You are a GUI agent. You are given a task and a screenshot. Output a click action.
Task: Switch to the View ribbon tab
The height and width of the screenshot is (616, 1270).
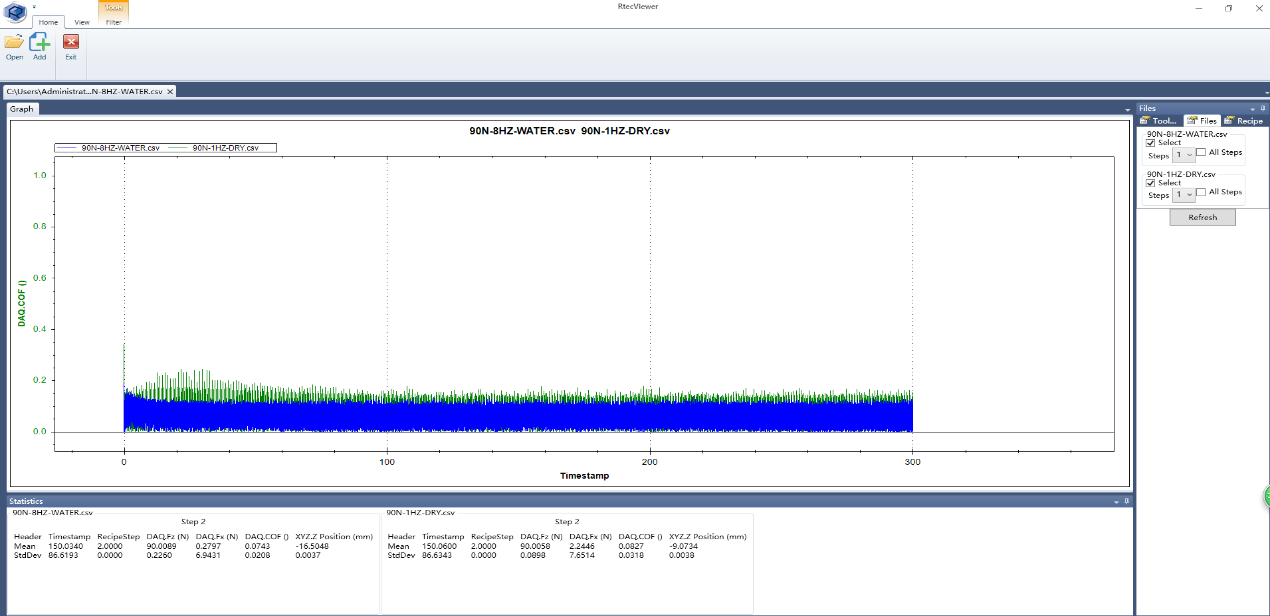[82, 21]
